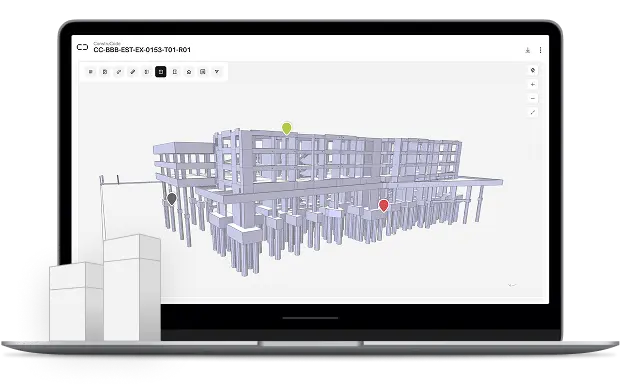Click the toolbar icon between the black tool and home

(175, 72)
